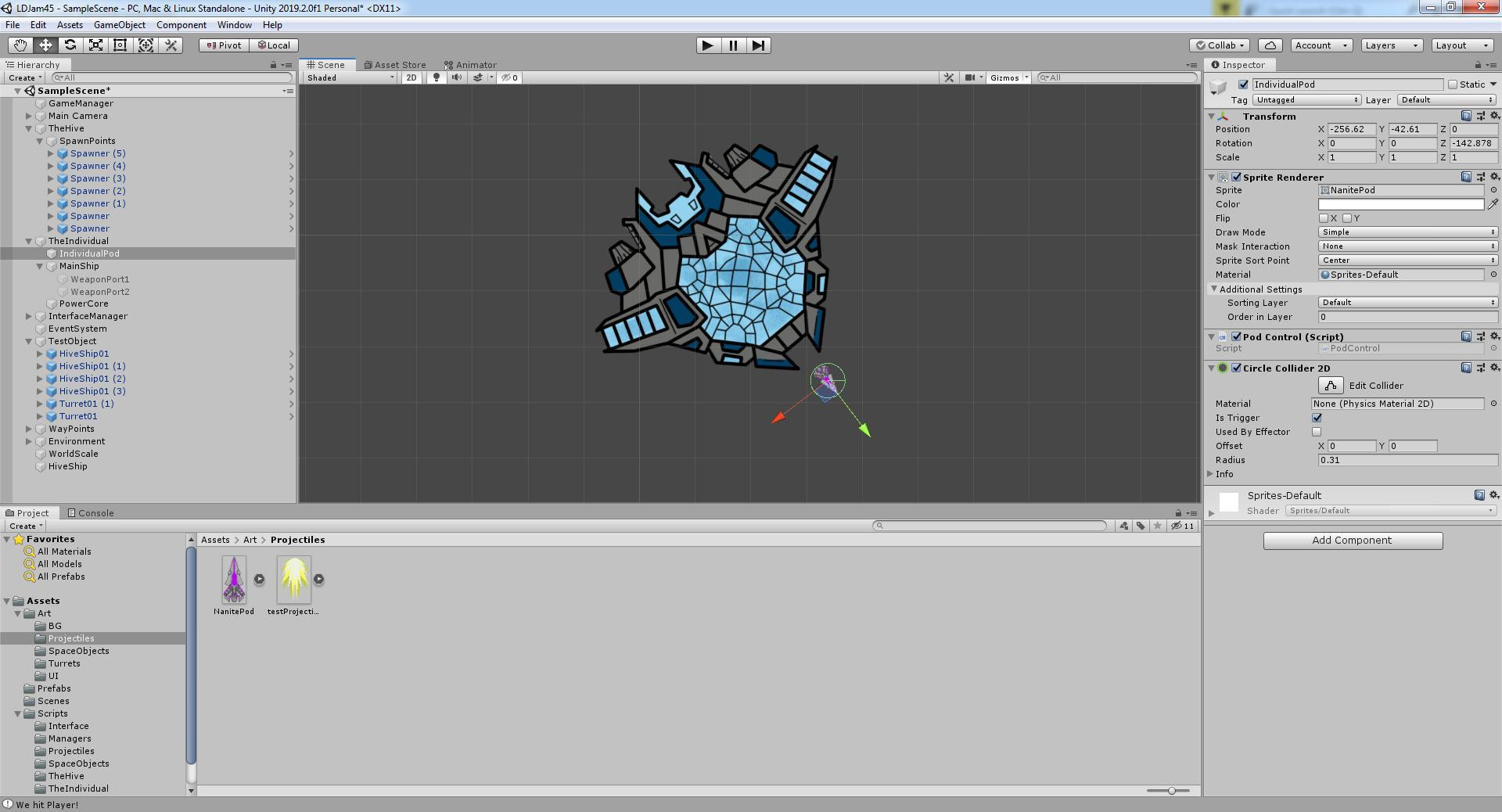Open the Cloud services icon
The height and width of the screenshot is (812, 1502).
point(1270,45)
